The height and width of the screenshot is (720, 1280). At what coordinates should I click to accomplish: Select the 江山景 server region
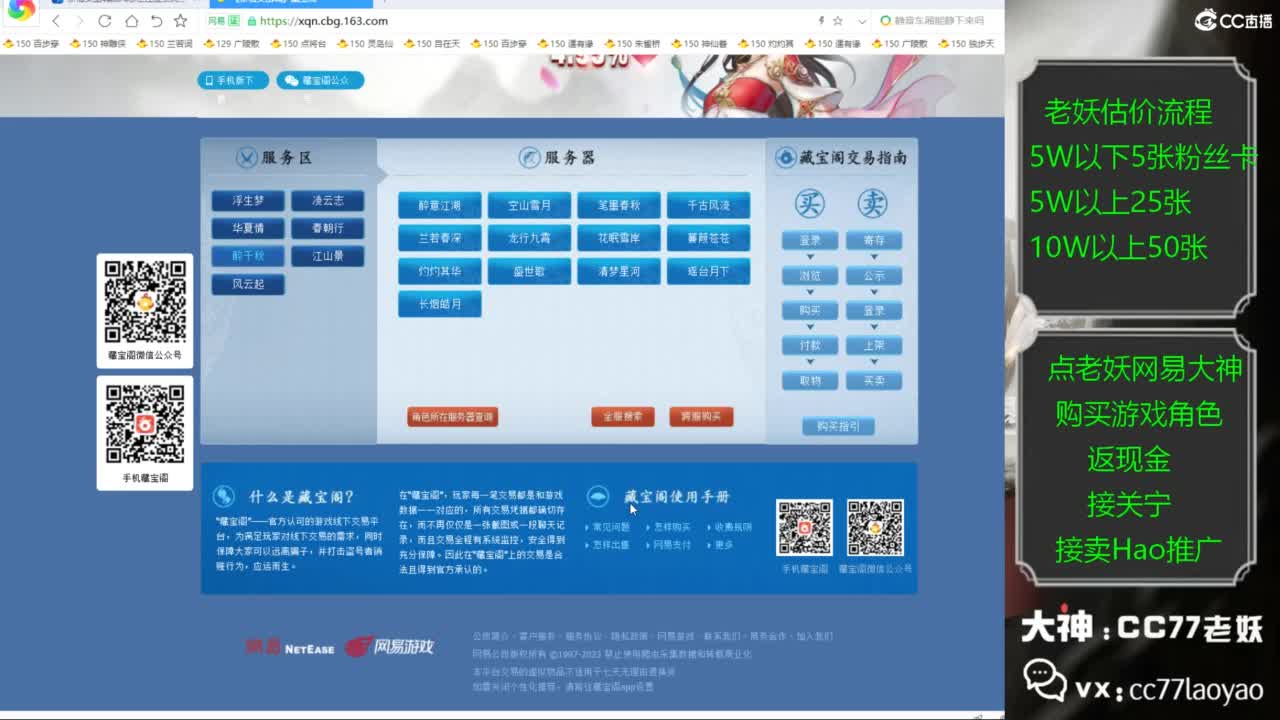pyautogui.click(x=328, y=257)
